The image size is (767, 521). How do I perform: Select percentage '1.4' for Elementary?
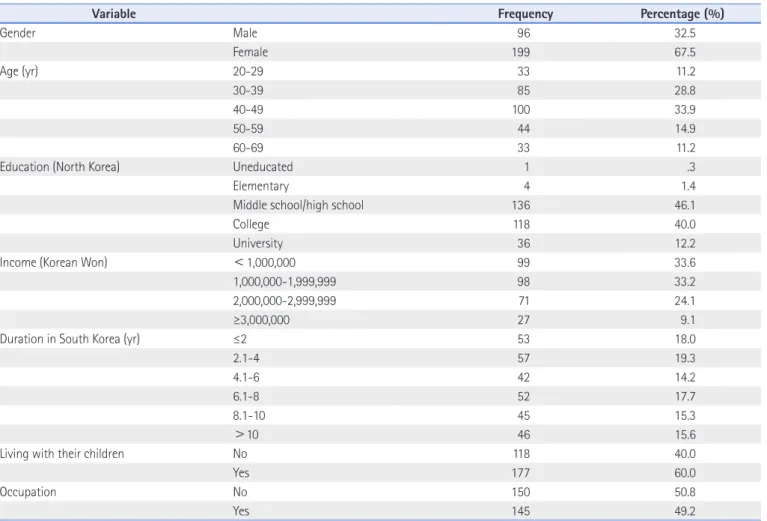(688, 186)
